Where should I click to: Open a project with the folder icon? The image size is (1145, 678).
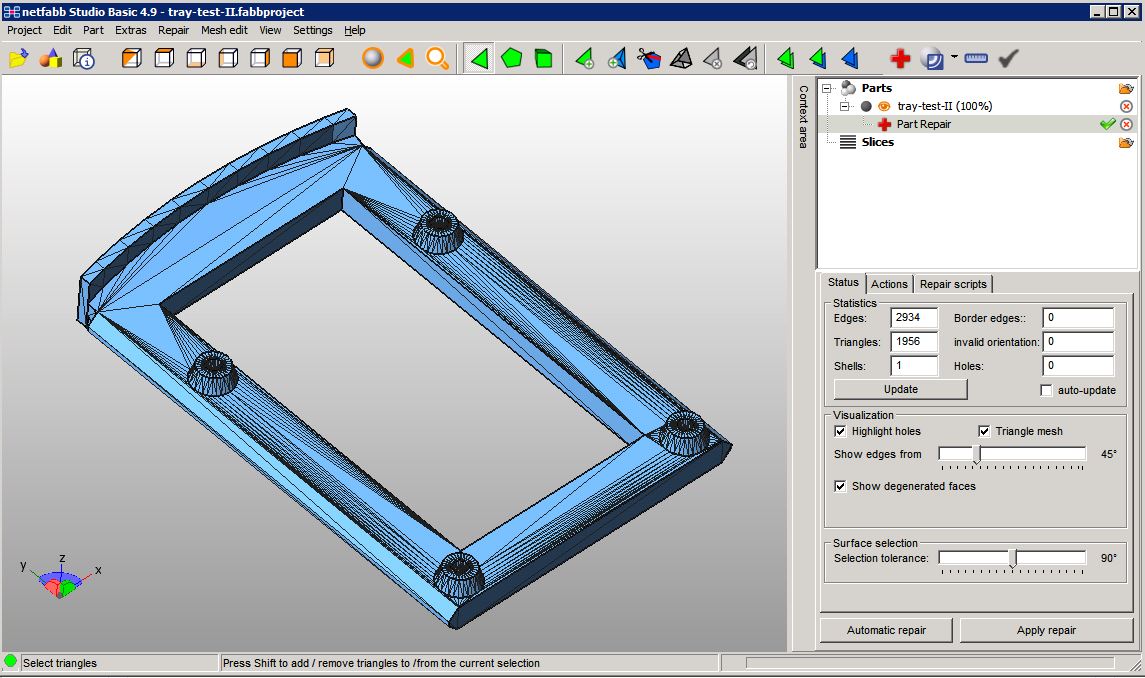pyautogui.click(x=18, y=58)
